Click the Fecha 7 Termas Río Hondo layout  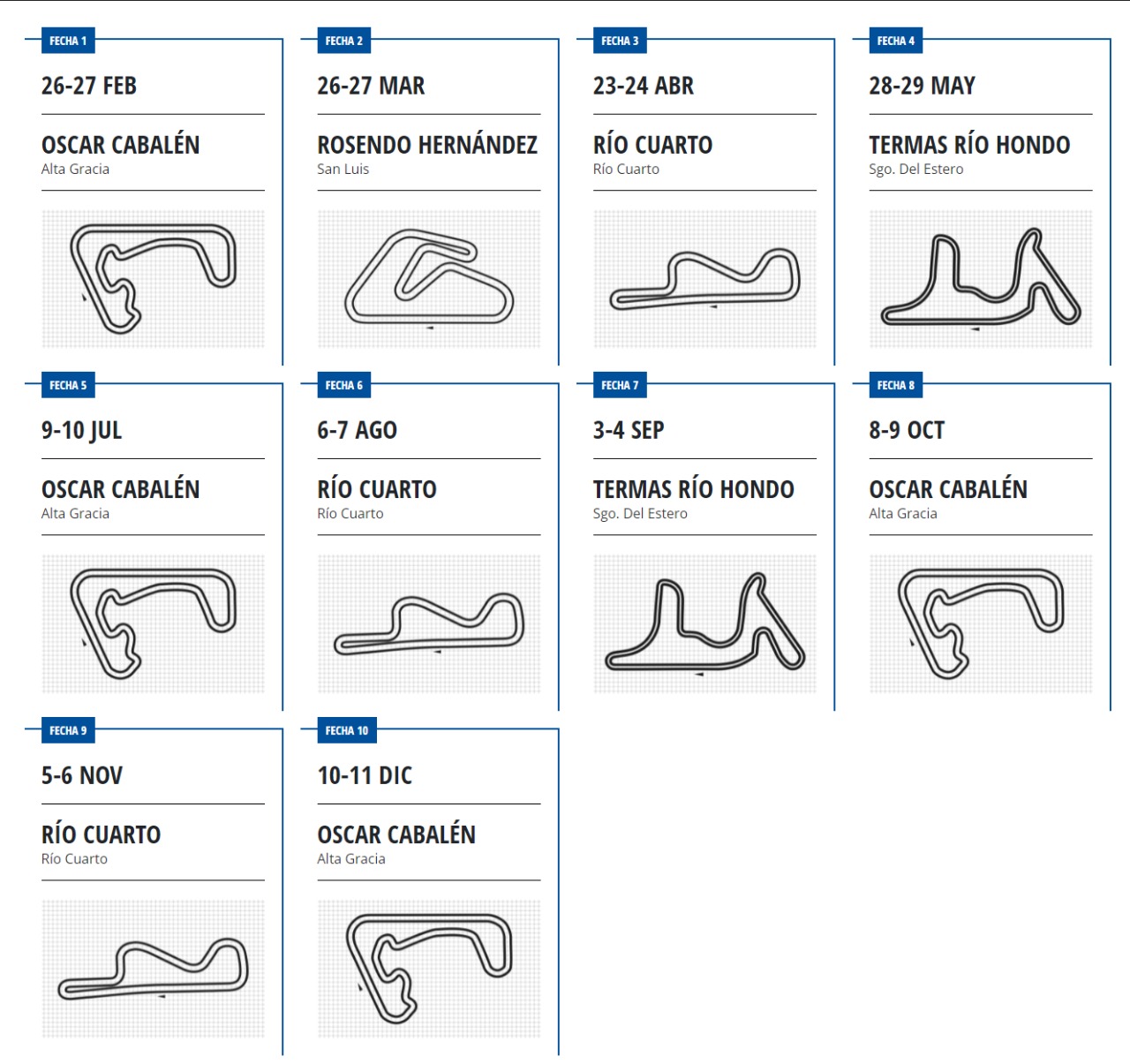[x=704, y=623]
